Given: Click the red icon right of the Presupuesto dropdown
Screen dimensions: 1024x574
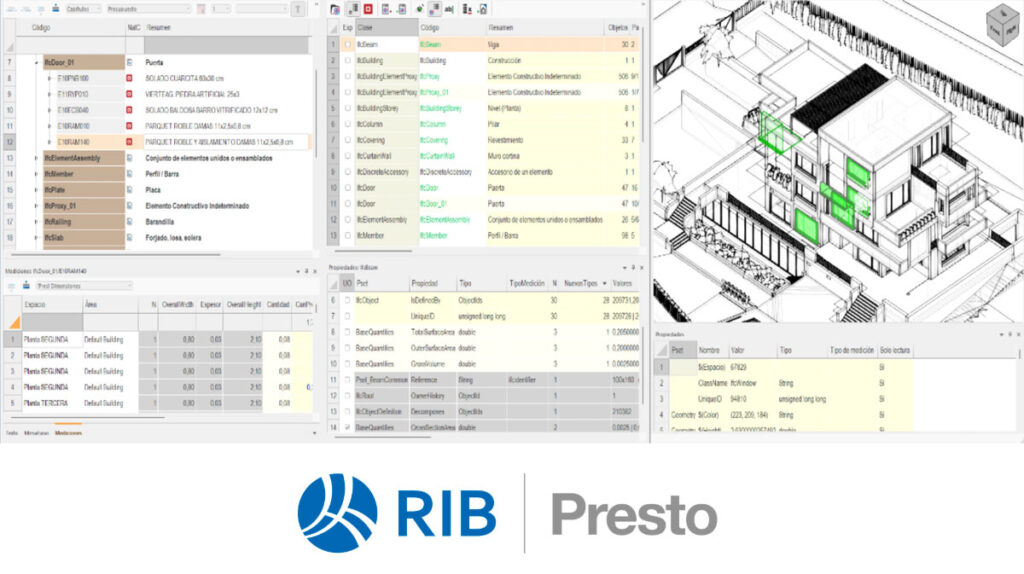Looking at the screenshot, I should tap(200, 9).
